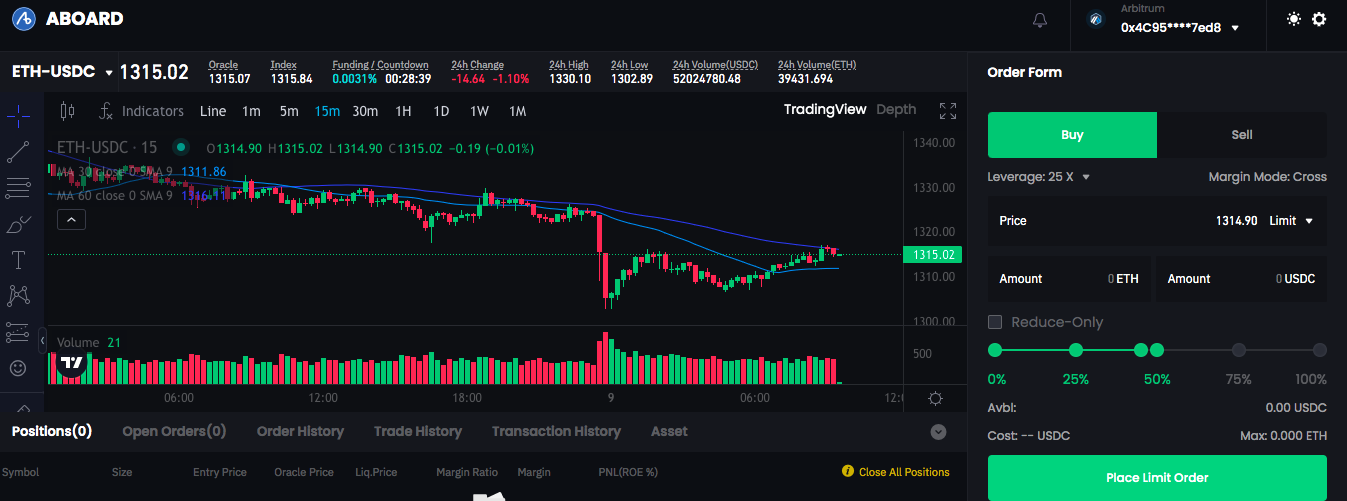This screenshot has height=501, width=1347.
Task: Set amount slider to 75%
Action: tap(1239, 350)
